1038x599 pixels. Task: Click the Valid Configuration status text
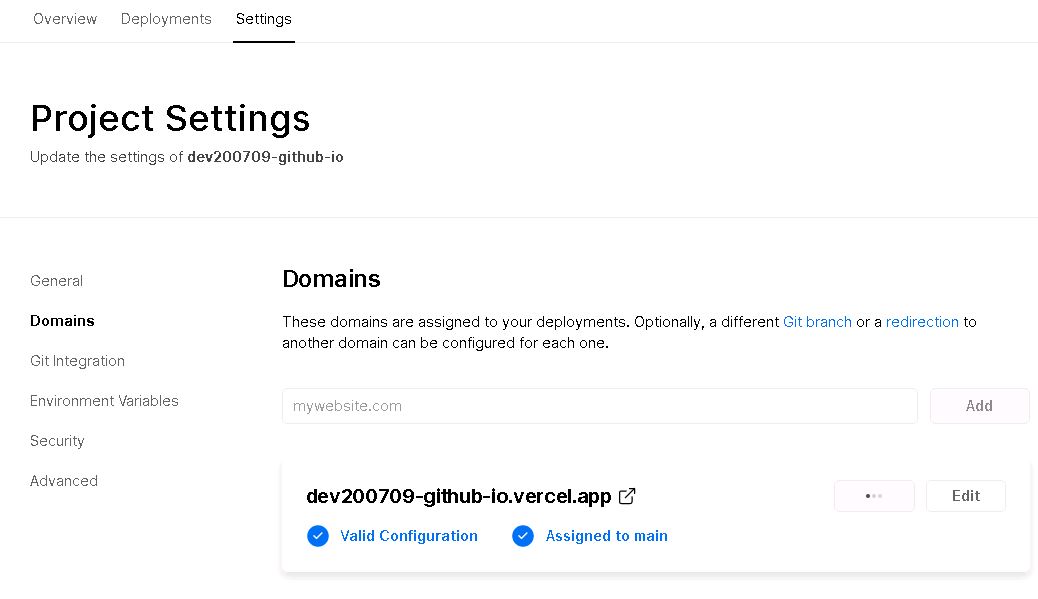click(x=408, y=536)
